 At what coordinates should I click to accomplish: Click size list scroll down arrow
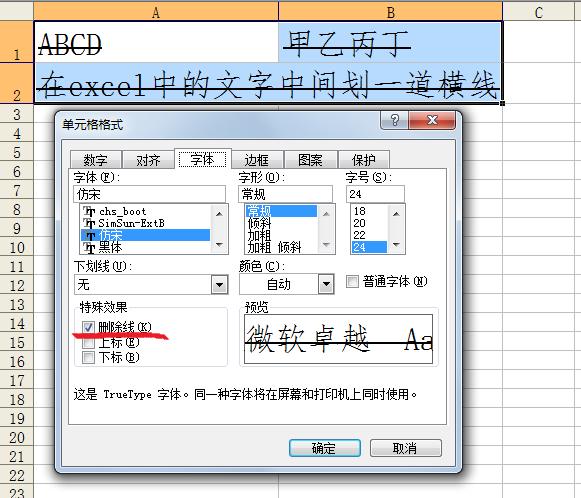point(396,245)
